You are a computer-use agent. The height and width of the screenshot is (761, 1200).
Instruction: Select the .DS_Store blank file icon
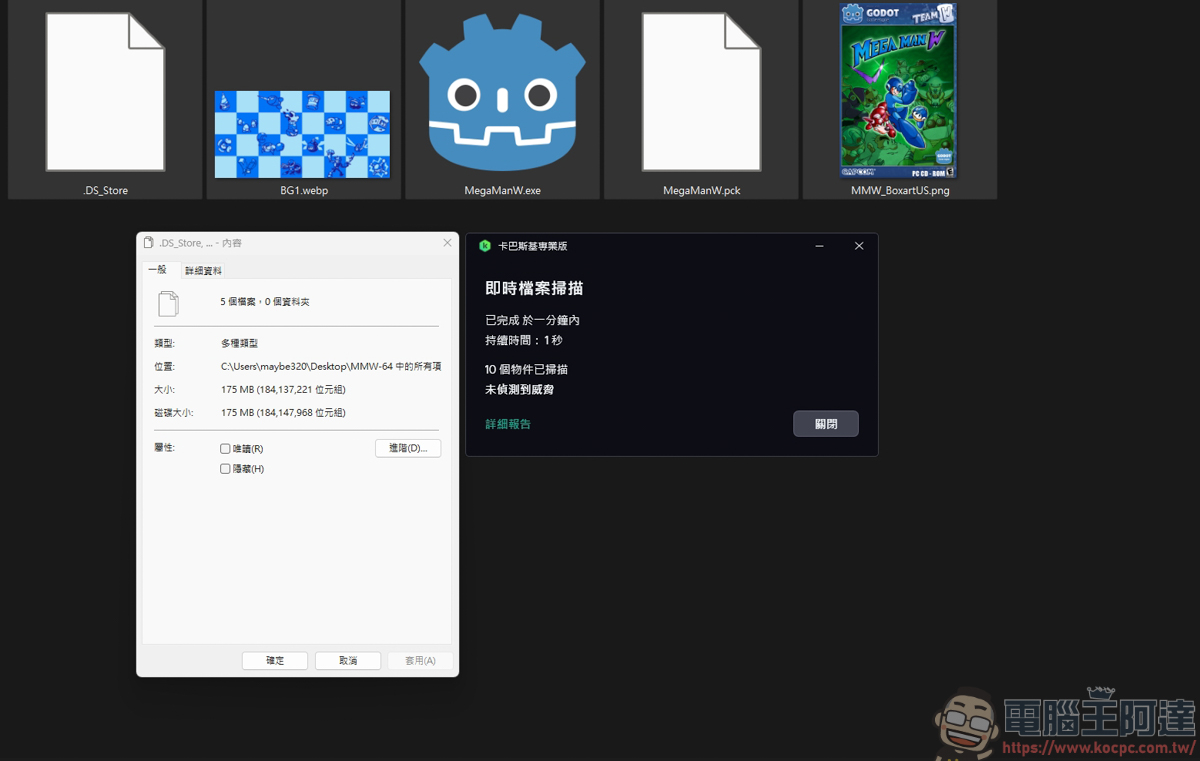pyautogui.click(x=105, y=92)
